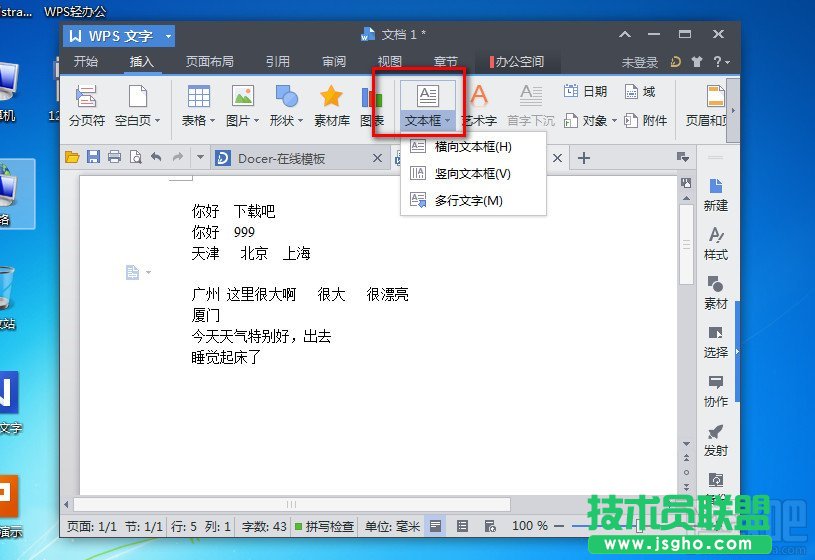
Task: Expand the 图片 dropdown arrow
Action: (256, 121)
